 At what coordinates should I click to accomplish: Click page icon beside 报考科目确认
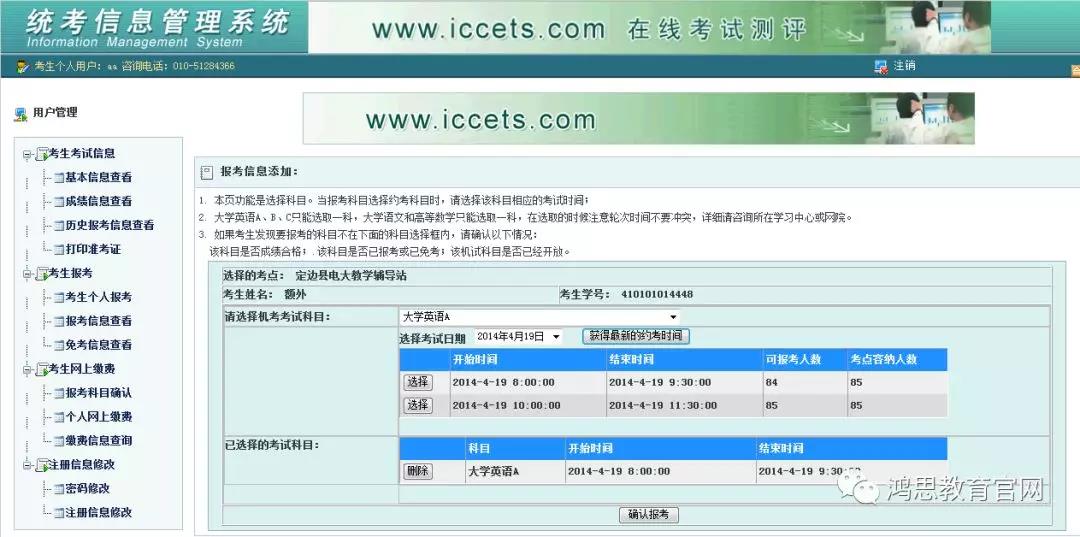(59, 394)
